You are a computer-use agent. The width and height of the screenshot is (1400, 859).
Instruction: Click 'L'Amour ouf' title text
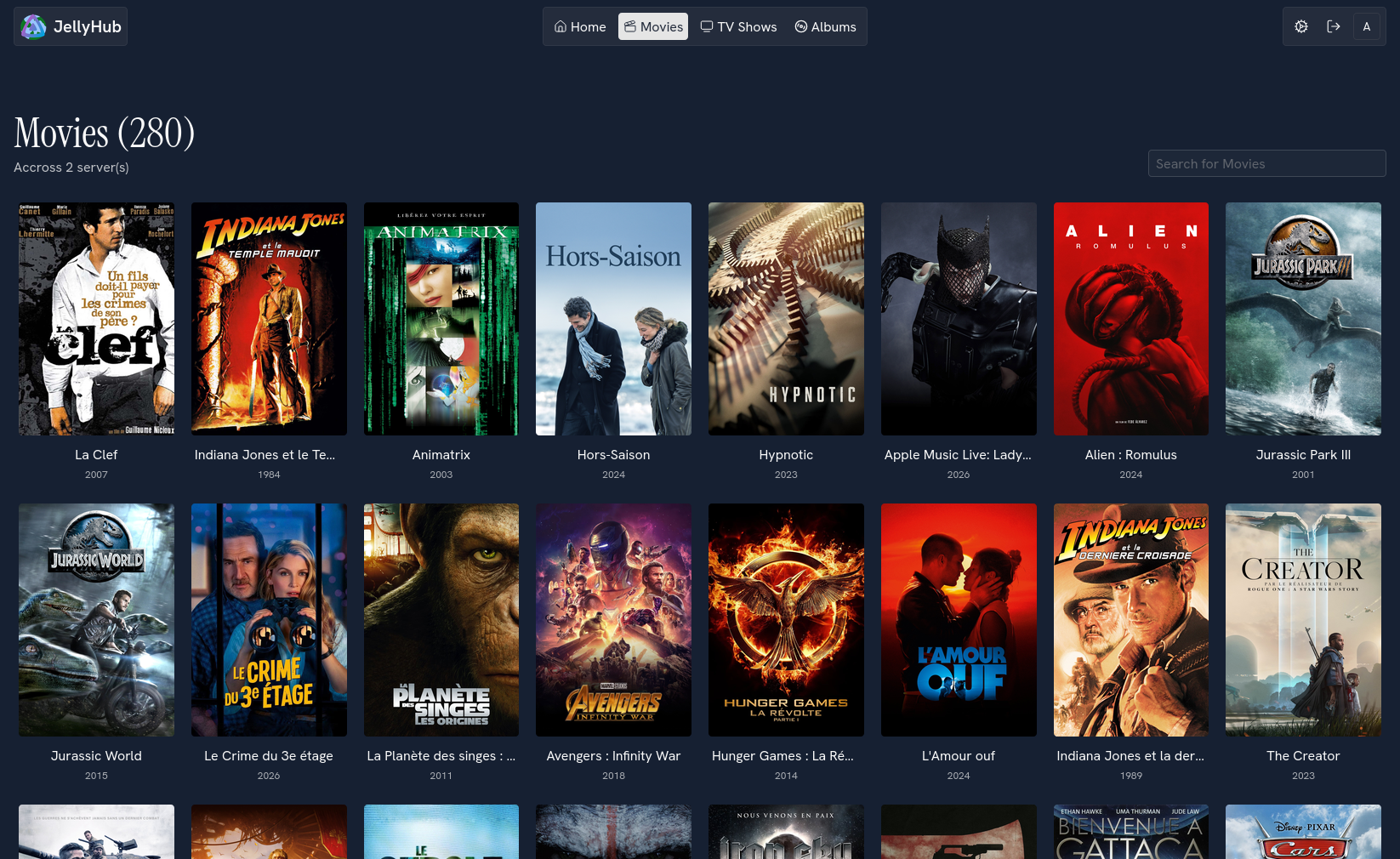point(959,756)
